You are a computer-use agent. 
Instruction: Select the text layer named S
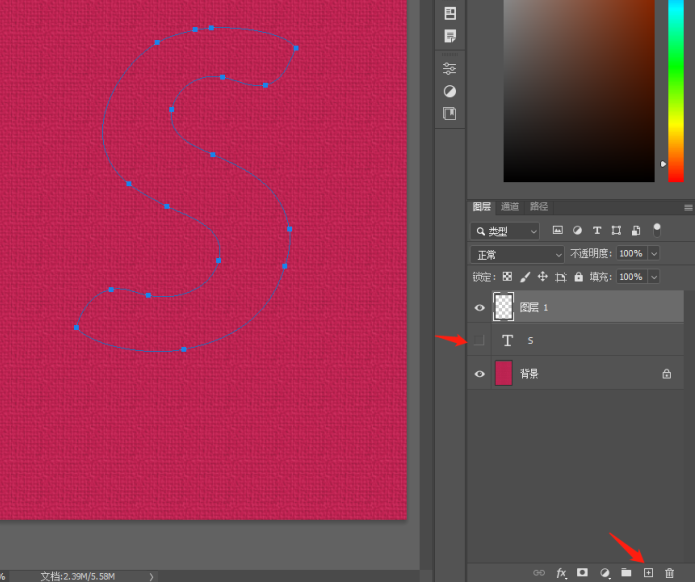pos(575,340)
